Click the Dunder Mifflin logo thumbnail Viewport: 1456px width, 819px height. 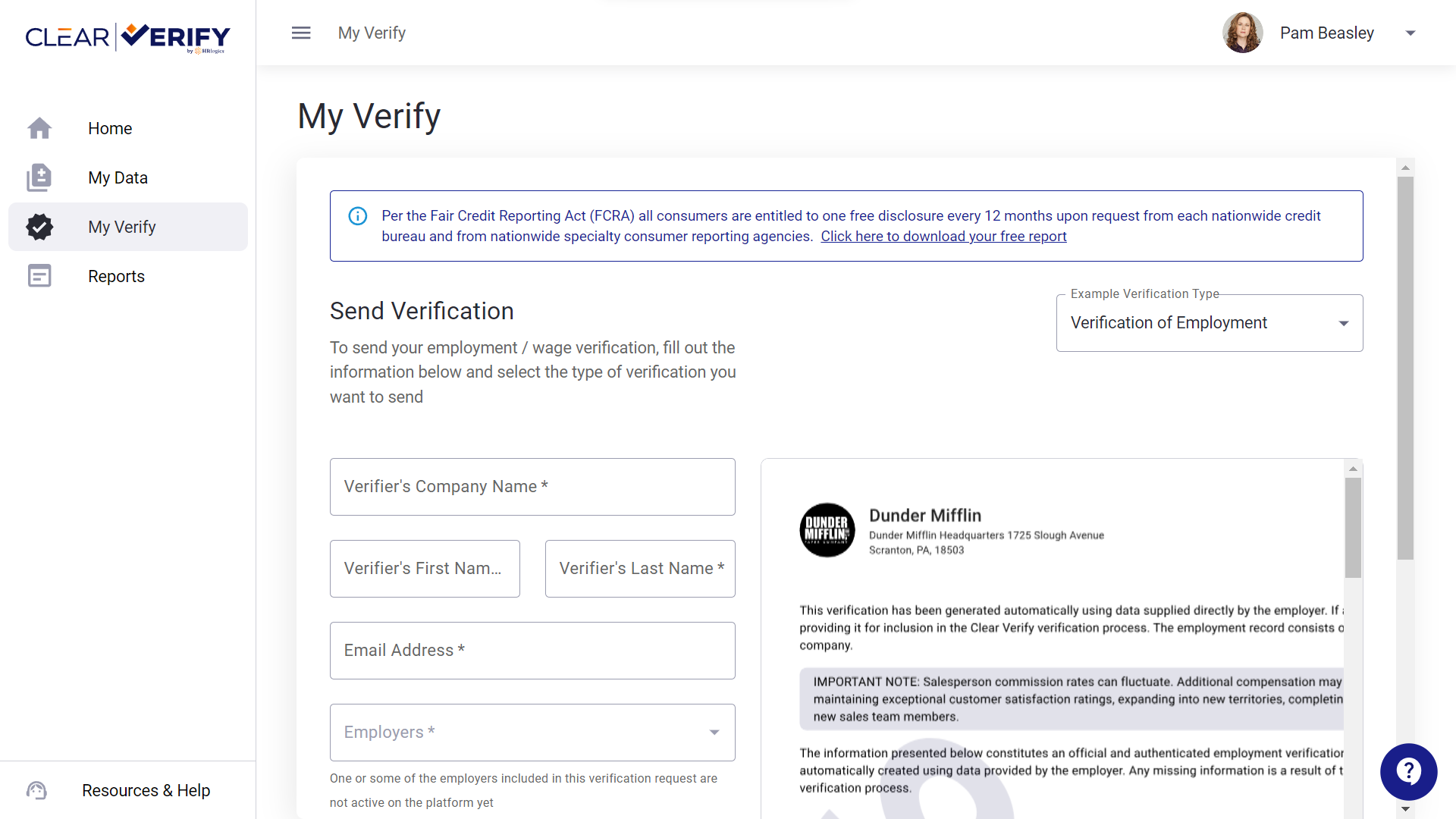point(827,530)
